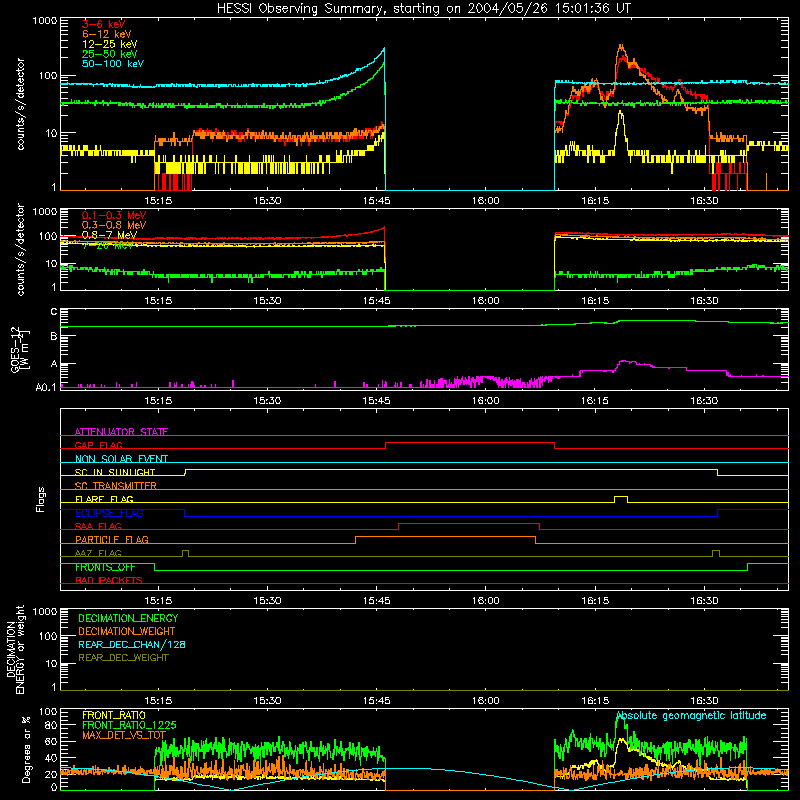800x800 pixels.
Task: Click the yellow FRONT_RATIO legend entry
Action: point(114,715)
